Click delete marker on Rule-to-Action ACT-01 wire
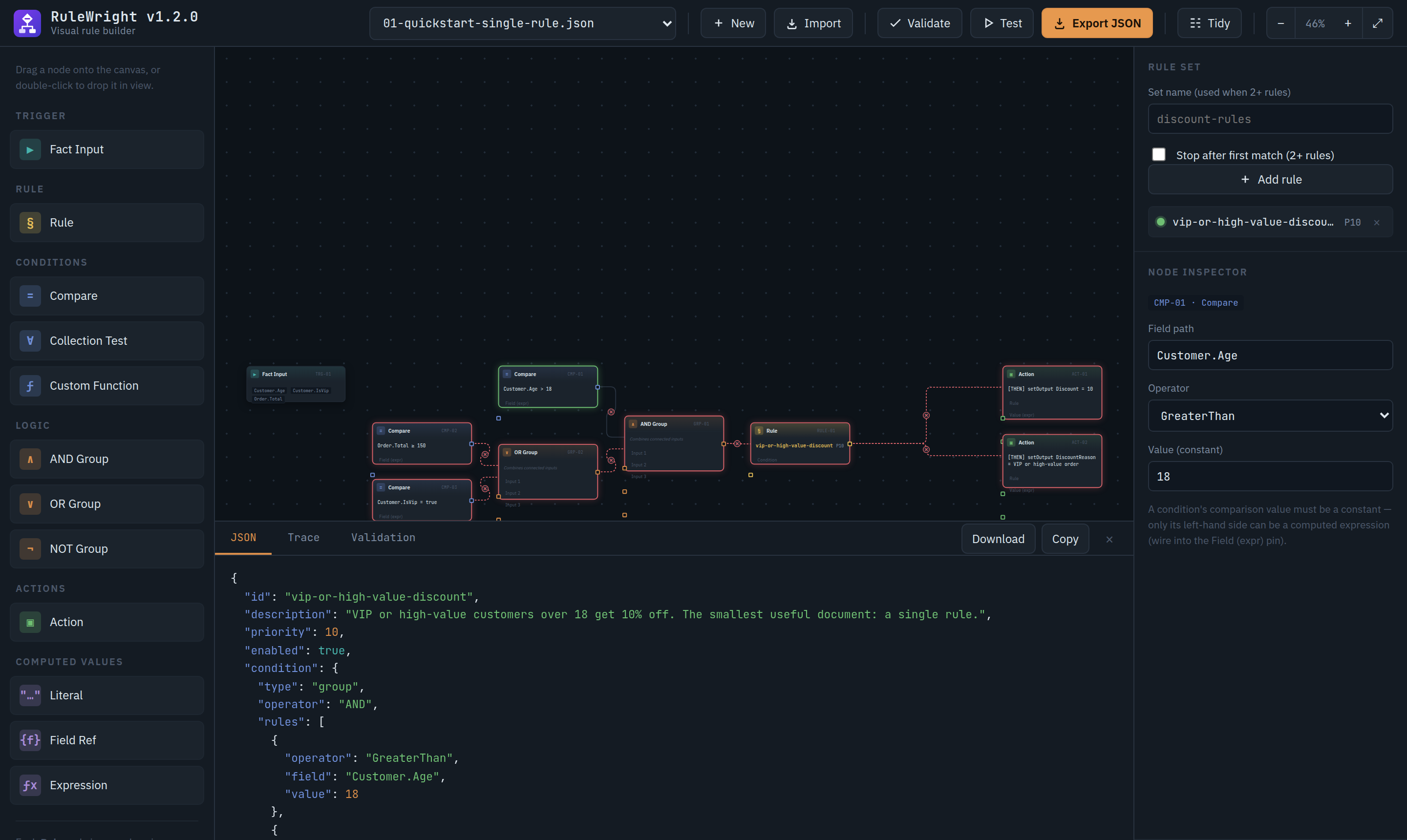This screenshot has width=1407, height=840. point(926,416)
